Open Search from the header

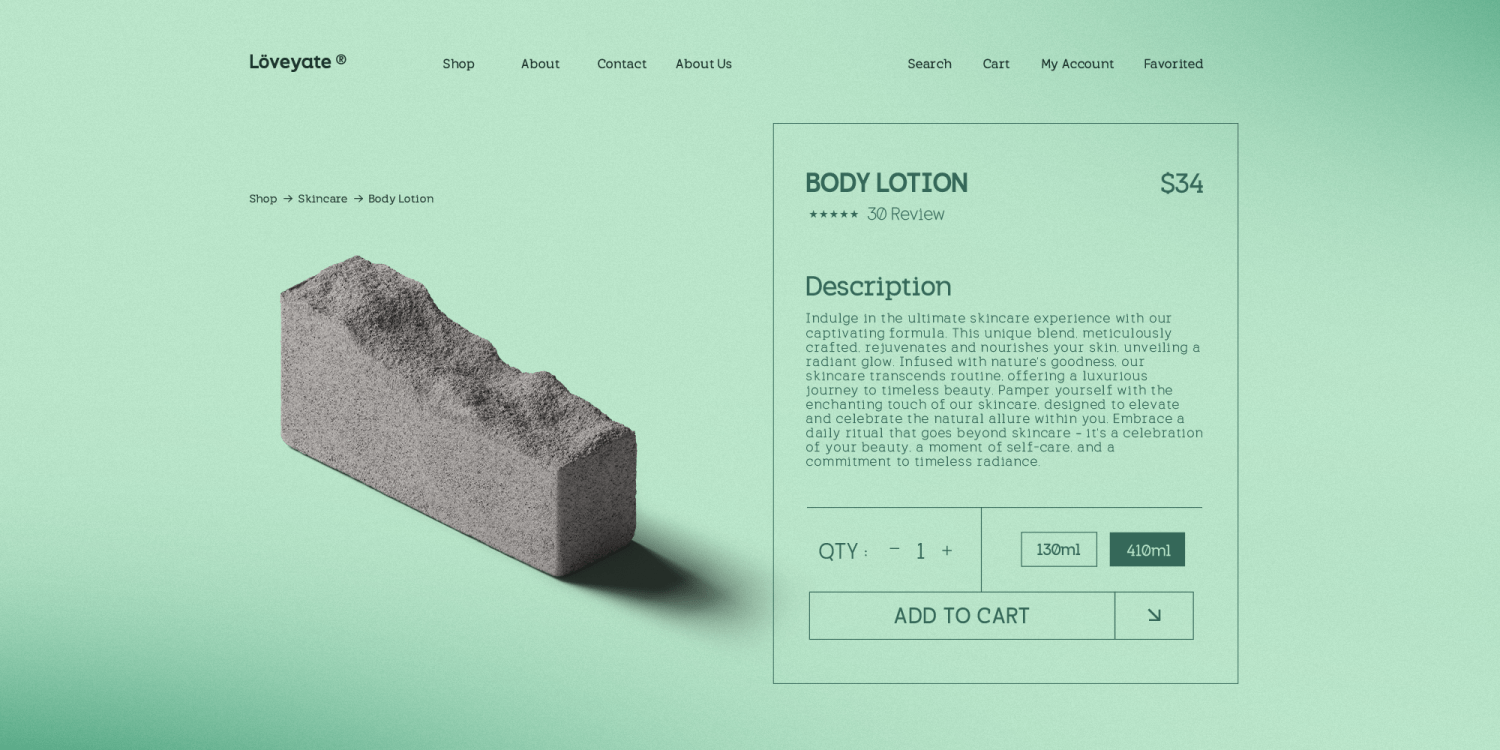[929, 64]
